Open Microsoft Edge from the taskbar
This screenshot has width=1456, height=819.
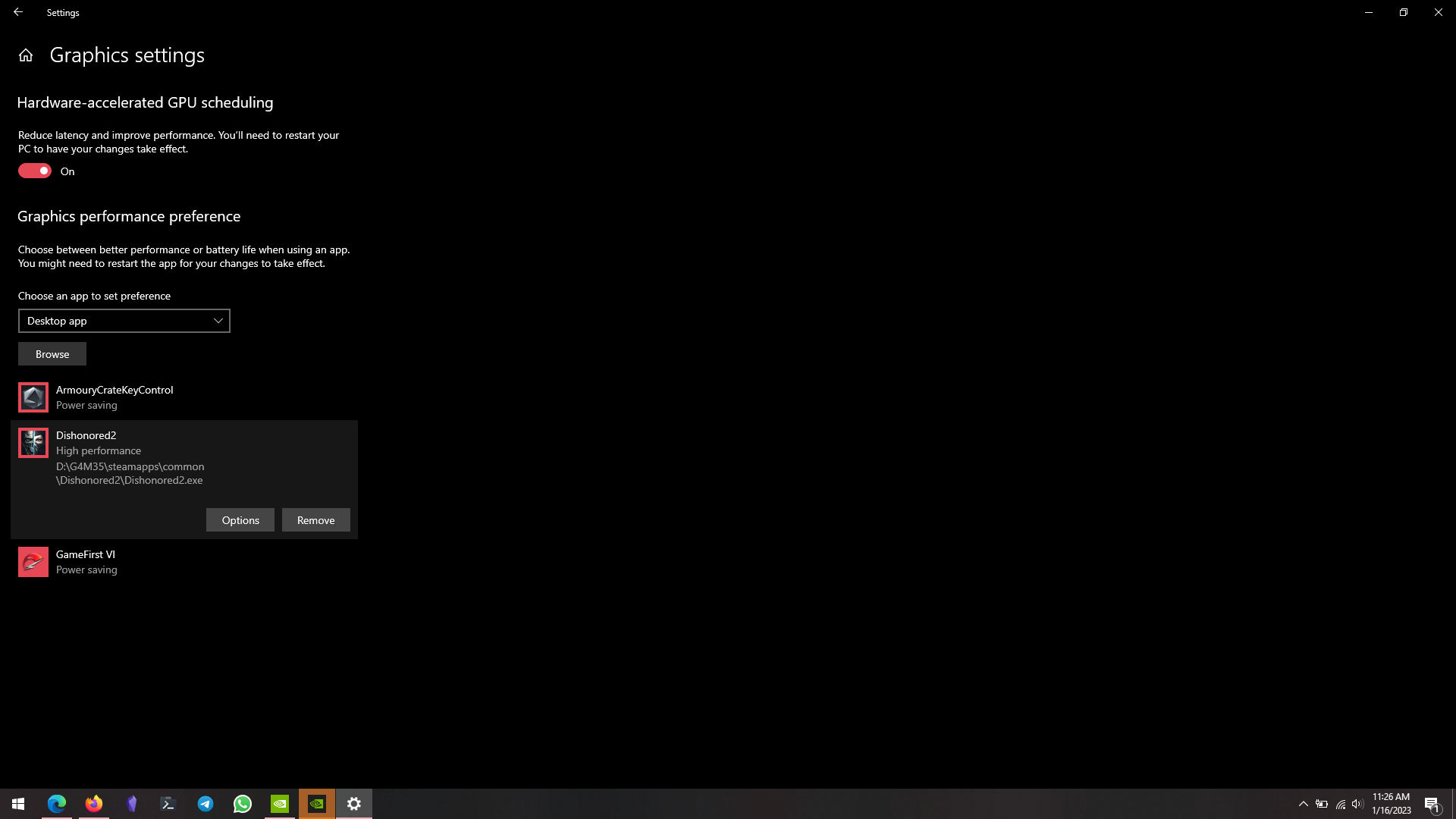57,804
